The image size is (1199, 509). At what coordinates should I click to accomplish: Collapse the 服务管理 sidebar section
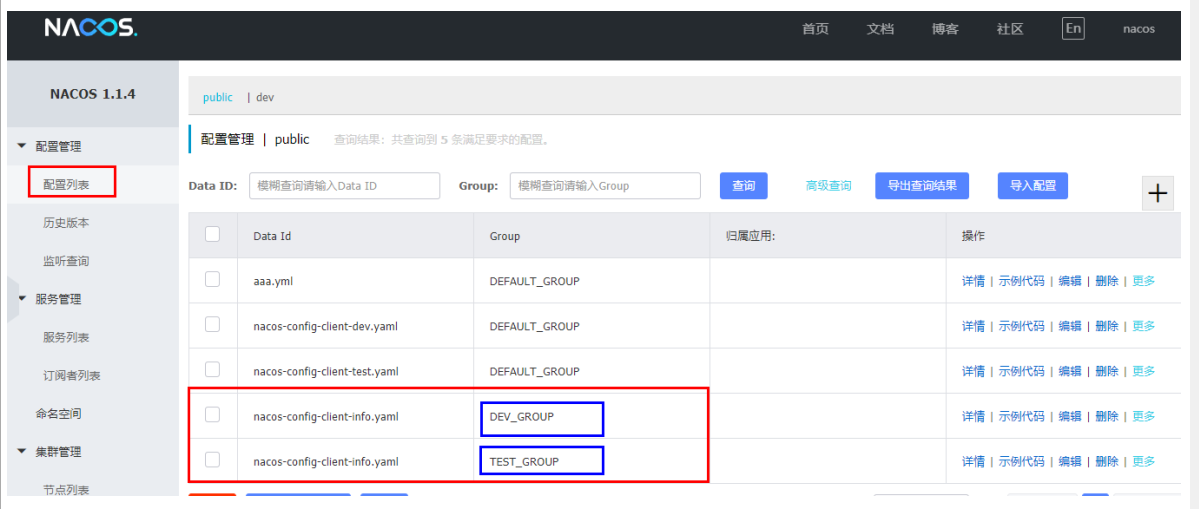tap(22, 299)
